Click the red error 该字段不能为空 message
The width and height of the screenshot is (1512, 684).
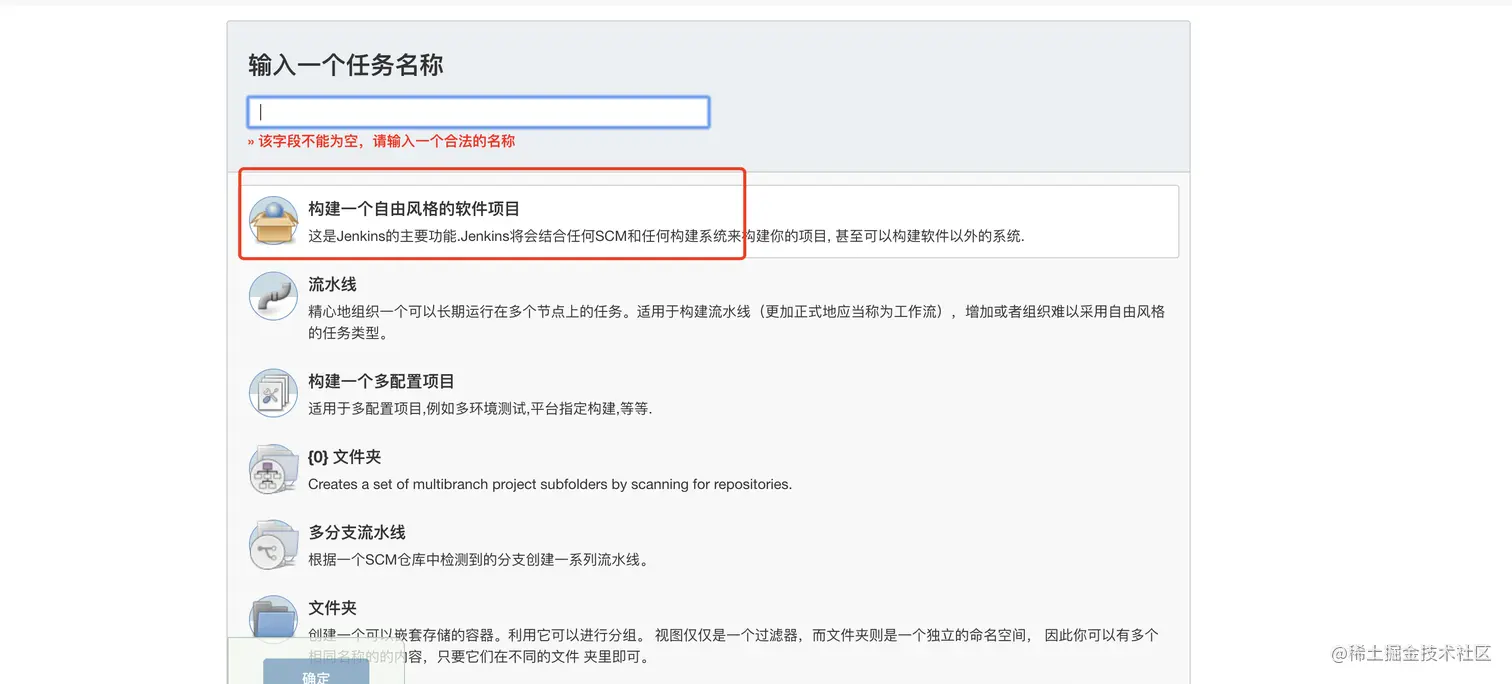tap(382, 142)
